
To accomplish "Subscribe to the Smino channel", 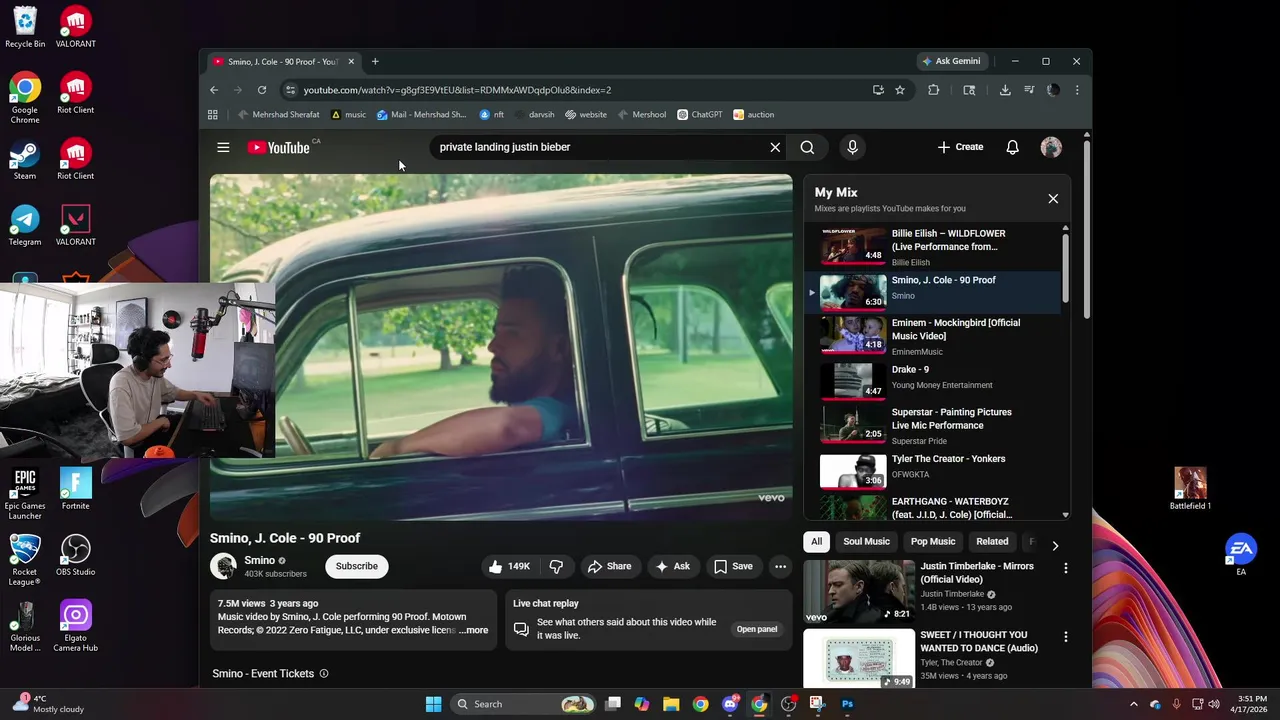I will point(356,566).
